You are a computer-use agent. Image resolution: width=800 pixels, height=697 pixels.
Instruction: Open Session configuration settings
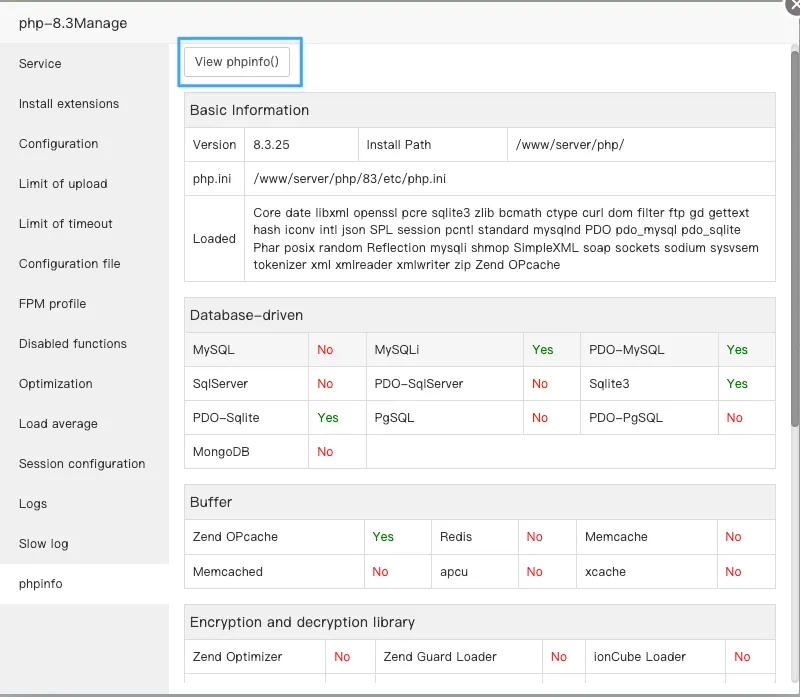point(82,464)
